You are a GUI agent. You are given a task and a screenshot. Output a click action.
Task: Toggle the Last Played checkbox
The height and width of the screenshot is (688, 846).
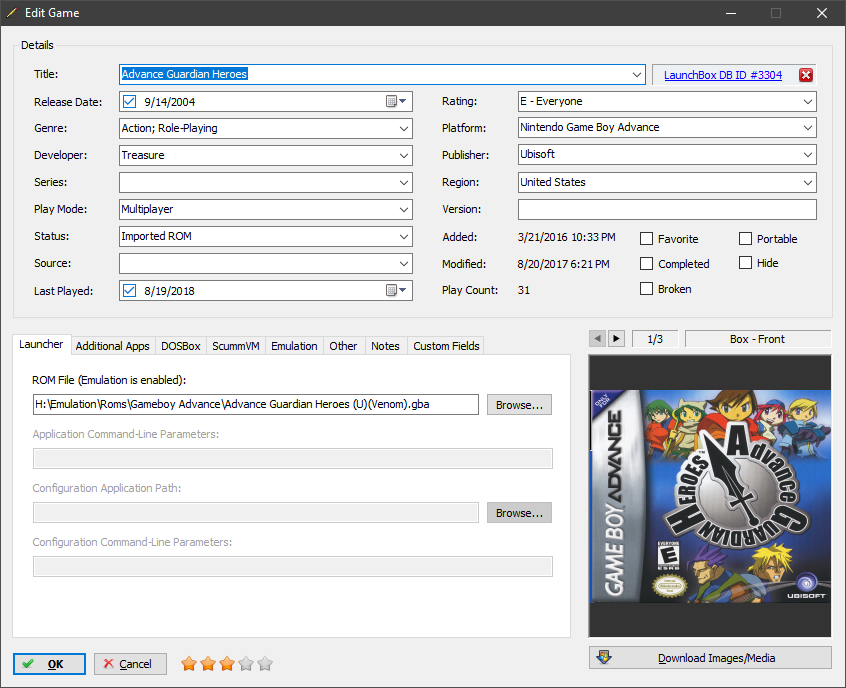pyautogui.click(x=129, y=290)
